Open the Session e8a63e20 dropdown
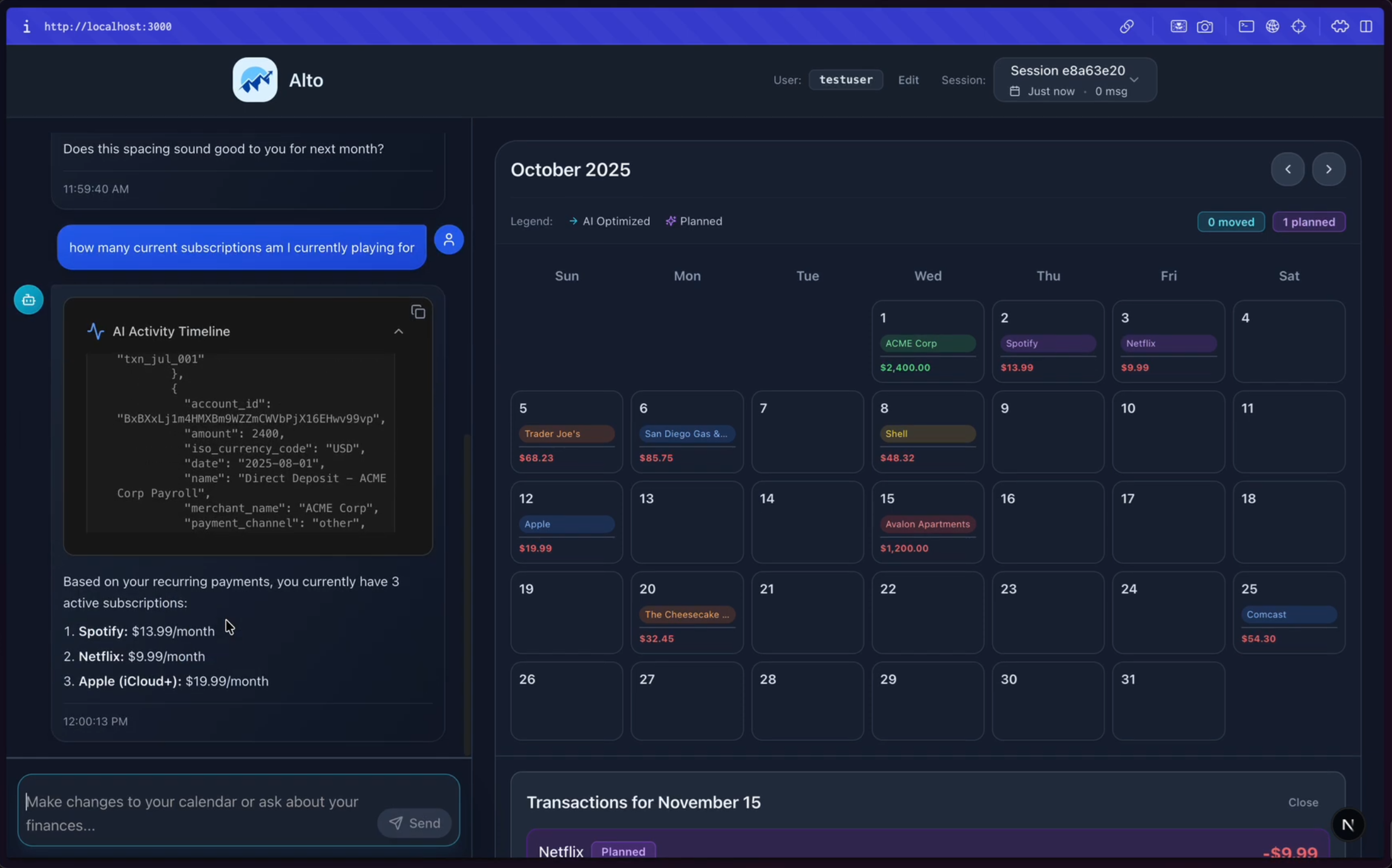 point(1074,80)
